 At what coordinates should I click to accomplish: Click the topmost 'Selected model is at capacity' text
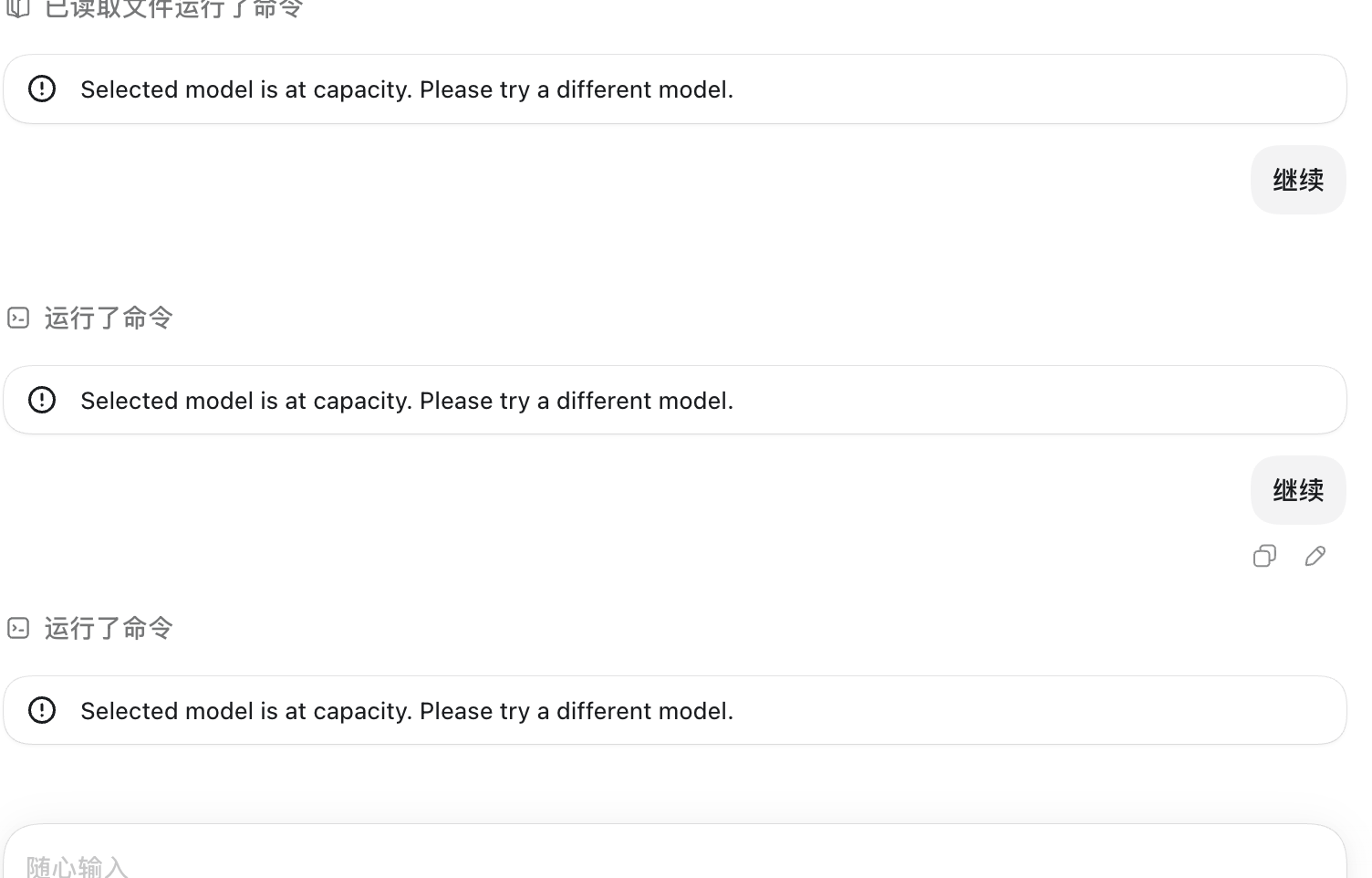[x=407, y=89]
